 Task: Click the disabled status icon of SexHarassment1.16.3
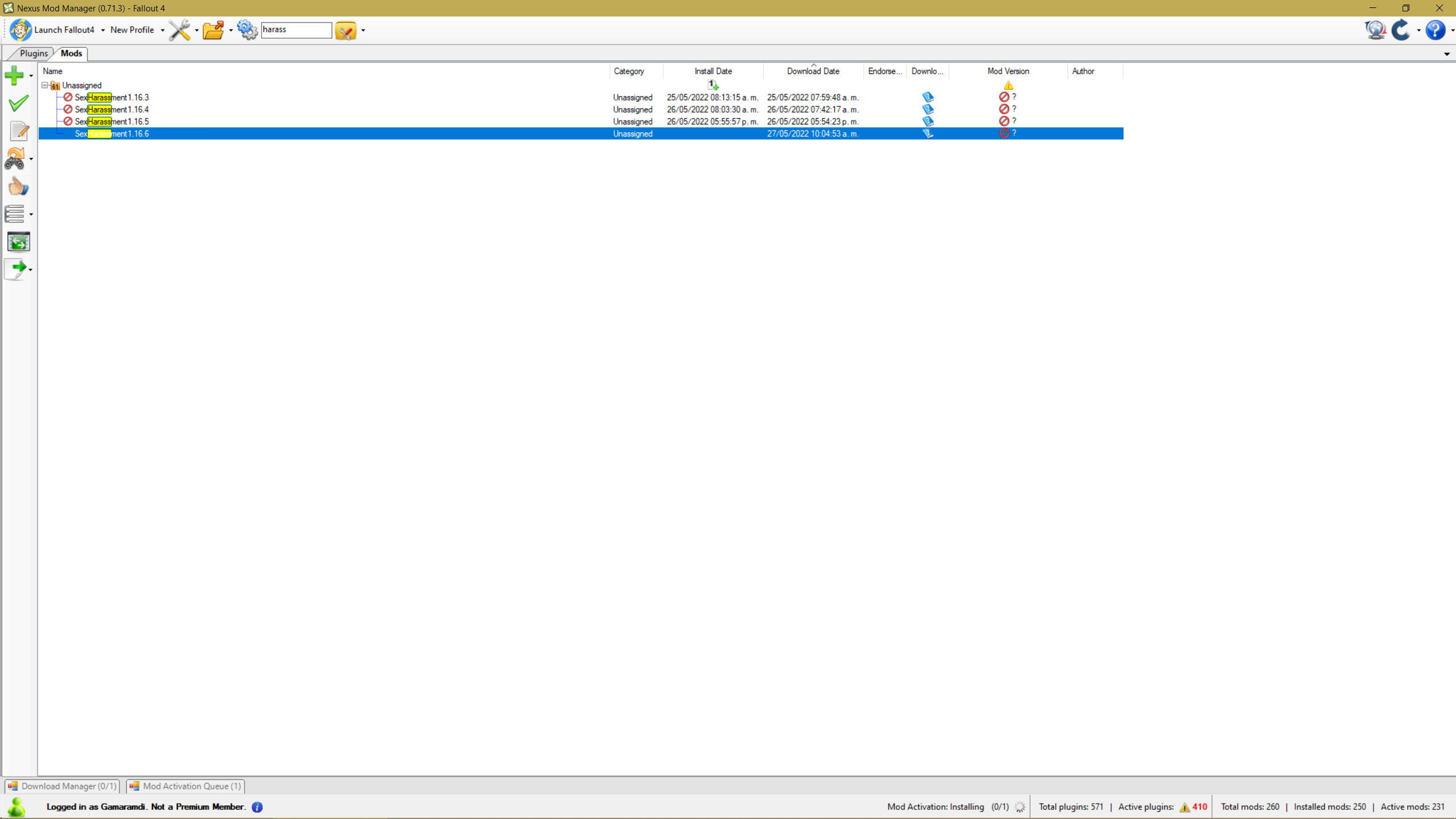point(68,97)
